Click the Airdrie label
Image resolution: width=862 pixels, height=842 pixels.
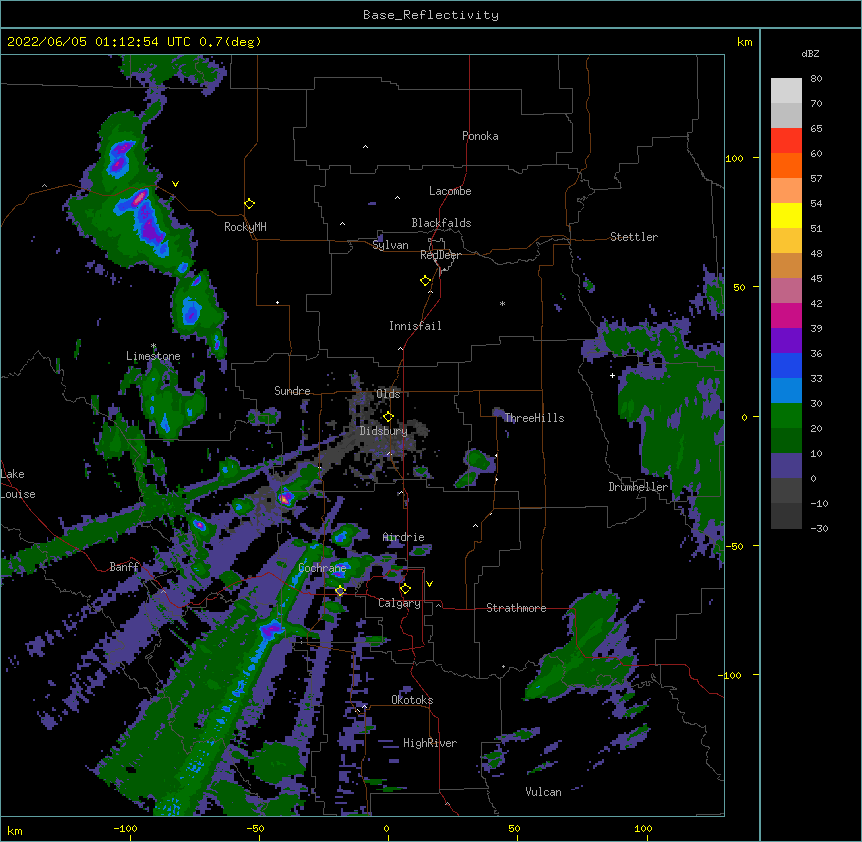tap(404, 537)
